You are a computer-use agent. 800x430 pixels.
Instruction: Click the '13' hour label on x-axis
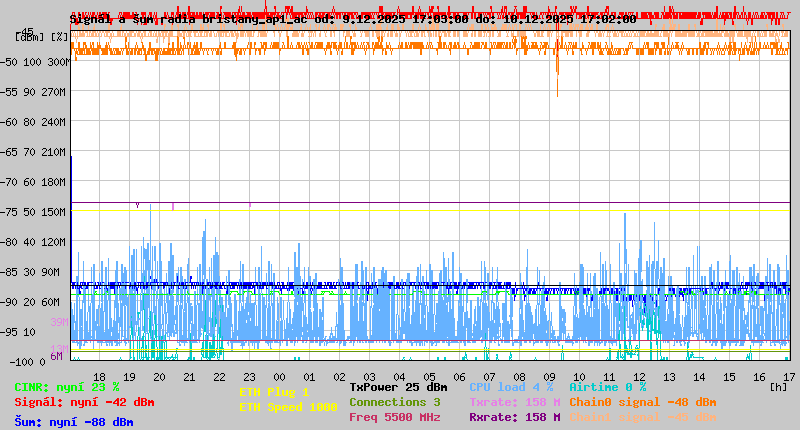click(669, 377)
